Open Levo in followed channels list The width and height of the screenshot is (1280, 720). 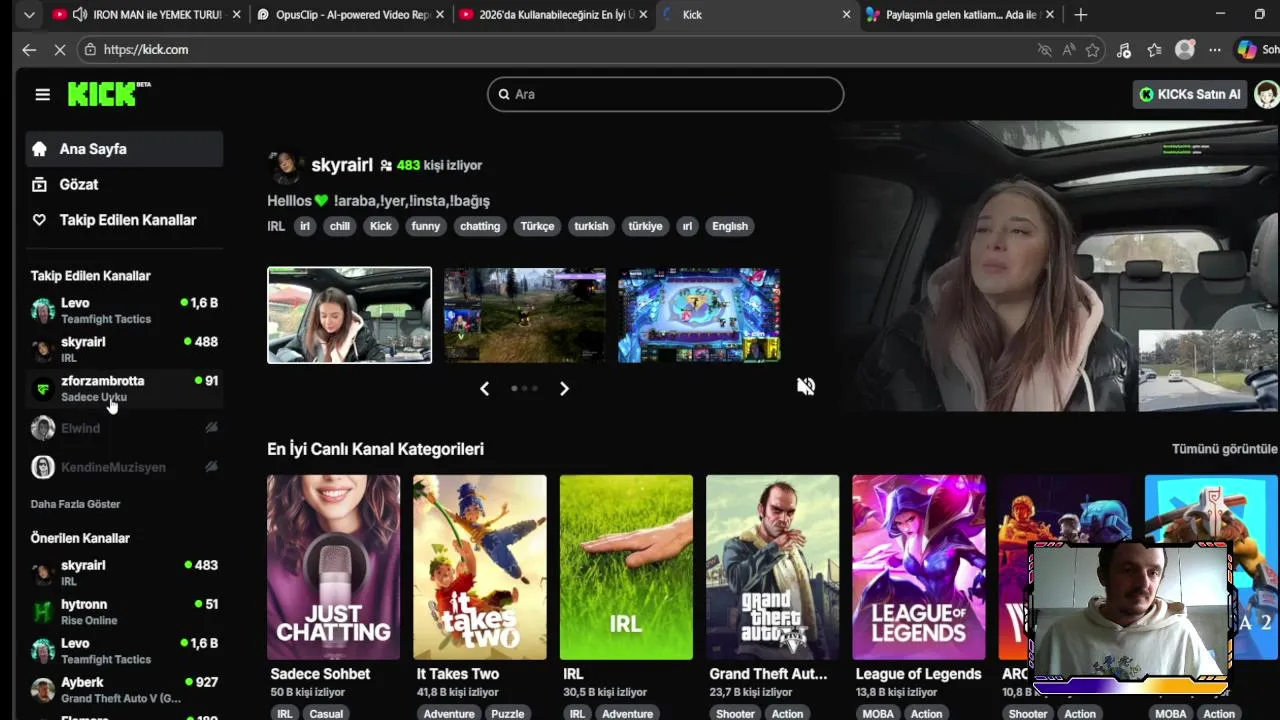pos(124,310)
